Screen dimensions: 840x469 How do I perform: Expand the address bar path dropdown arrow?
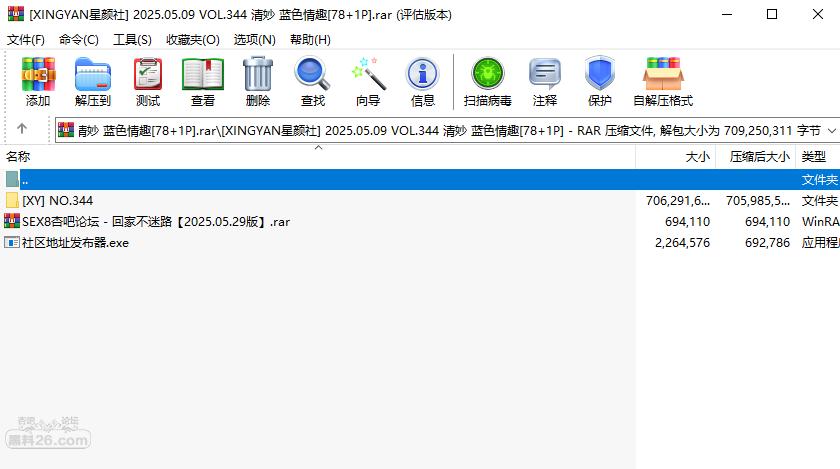click(831, 130)
